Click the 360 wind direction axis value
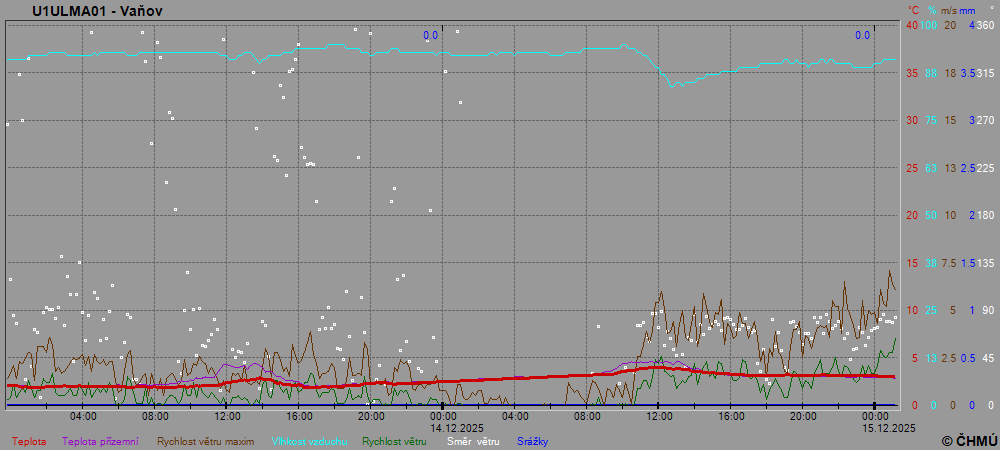This screenshot has width=1000, height=450. [x=985, y=25]
